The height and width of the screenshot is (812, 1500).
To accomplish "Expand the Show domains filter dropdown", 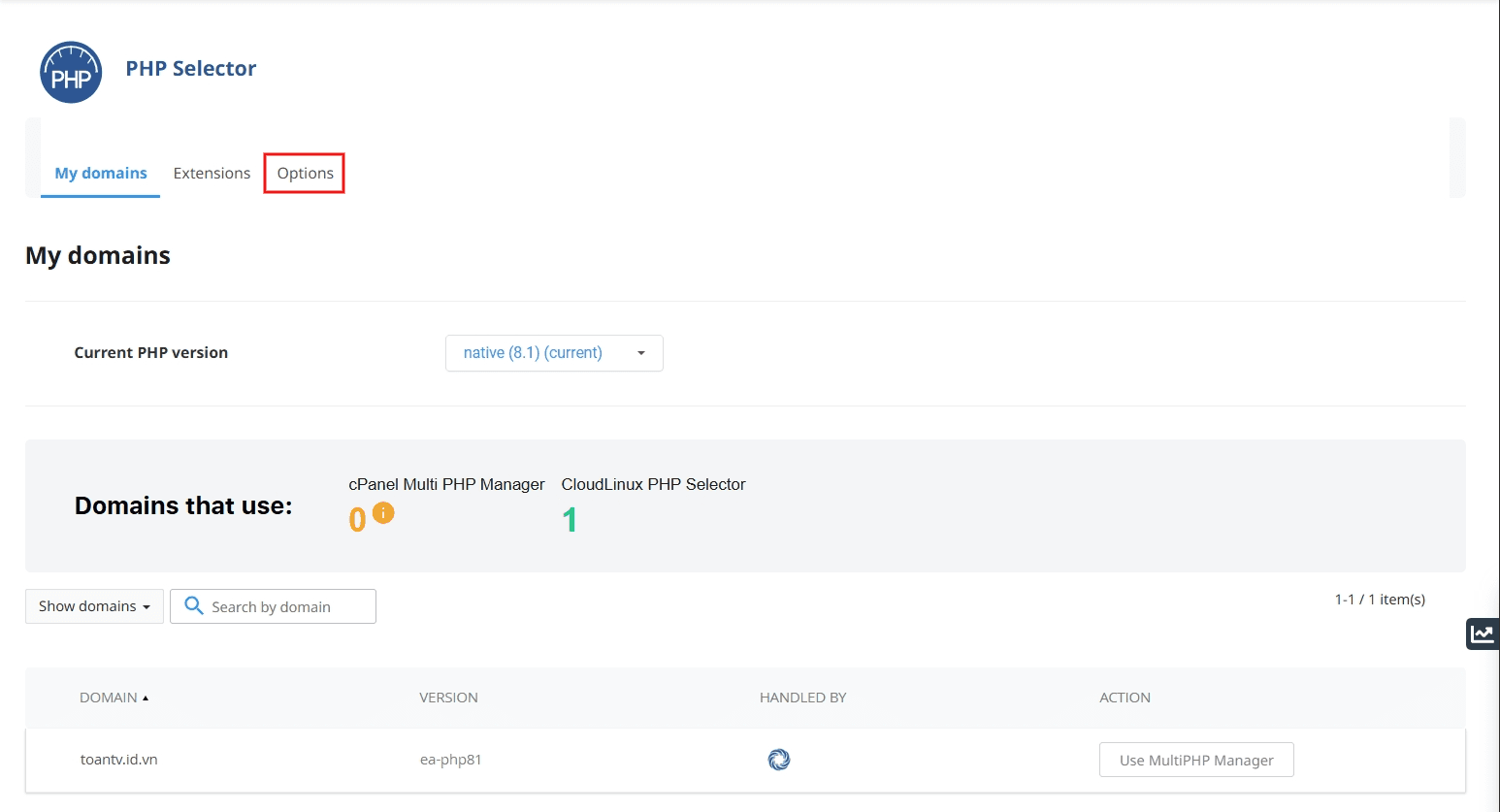I will [93, 605].
